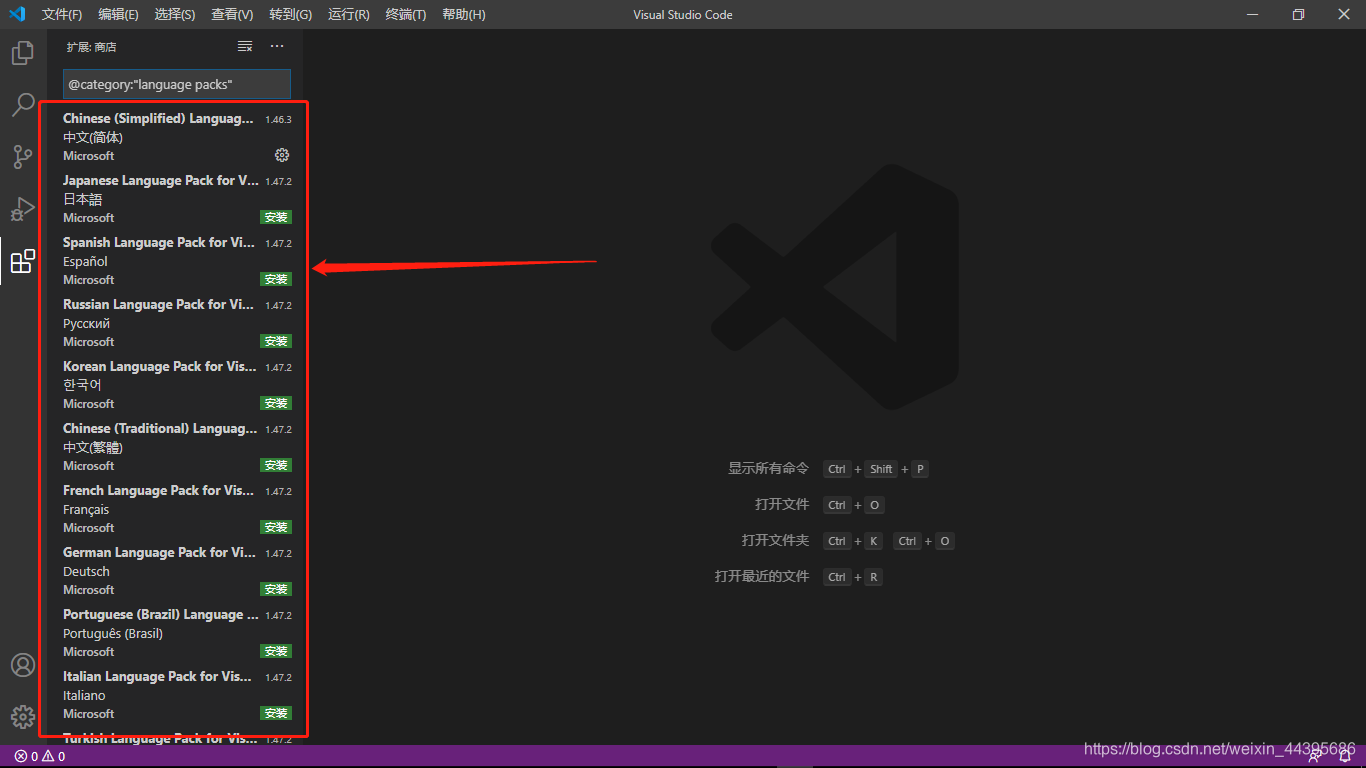Select Japanese Language Pack title
This screenshot has height=768, width=1366.
coord(161,181)
